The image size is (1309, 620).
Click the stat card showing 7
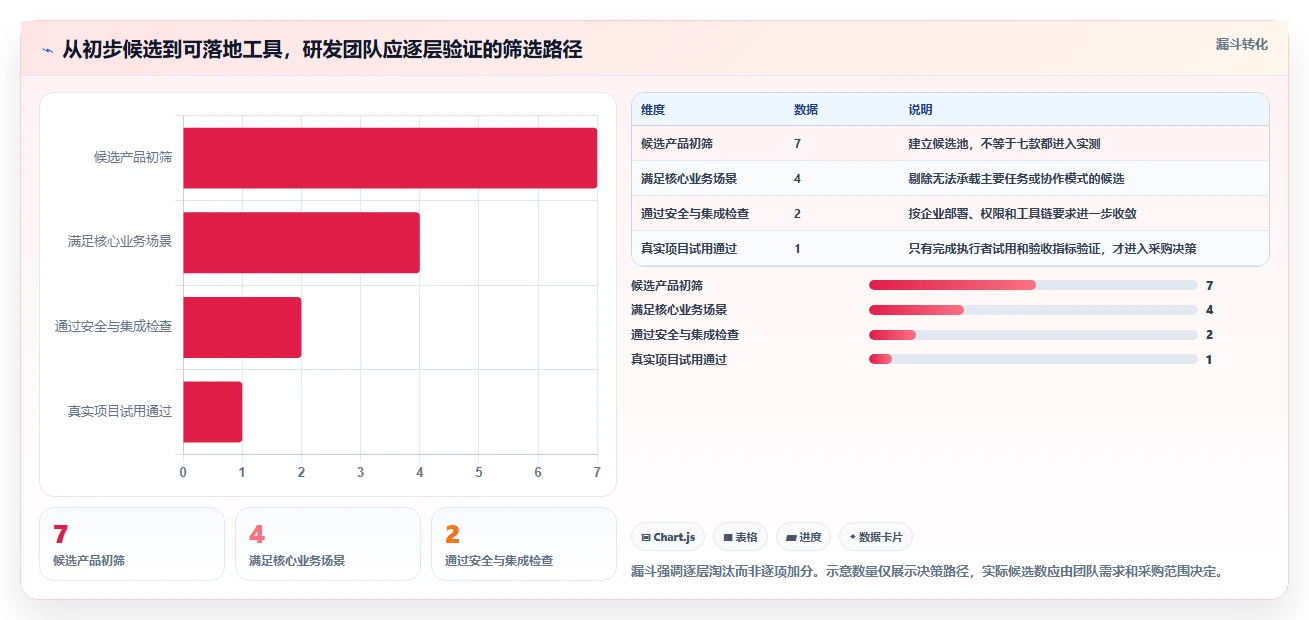click(x=132, y=544)
